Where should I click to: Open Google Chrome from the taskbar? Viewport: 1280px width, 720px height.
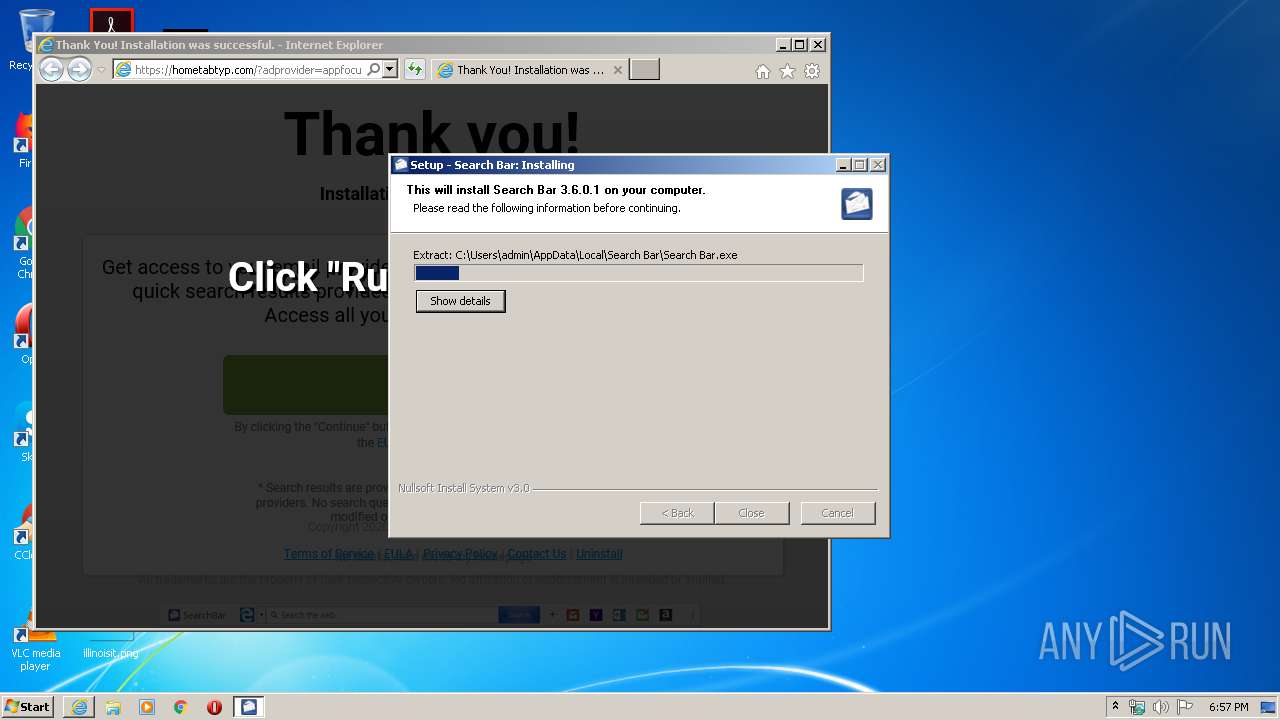(x=181, y=707)
